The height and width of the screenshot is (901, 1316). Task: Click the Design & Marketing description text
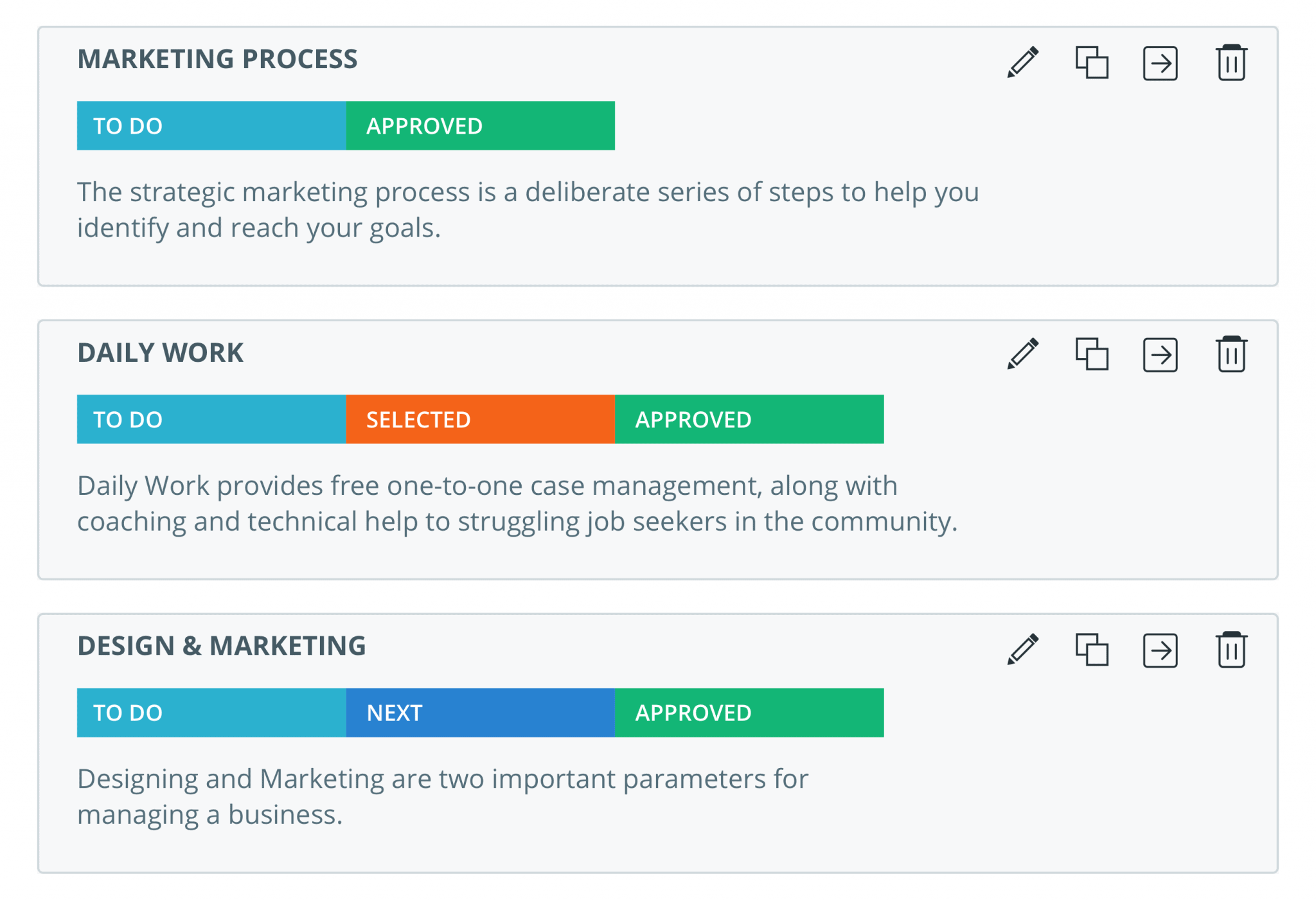click(442, 797)
